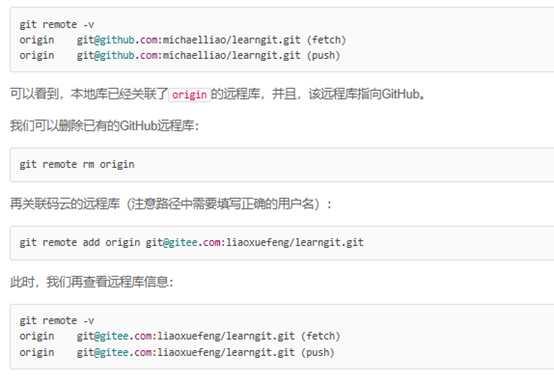554x381 pixels.
Task: Select the github origin line ending with (push)
Action: [x=179, y=55]
